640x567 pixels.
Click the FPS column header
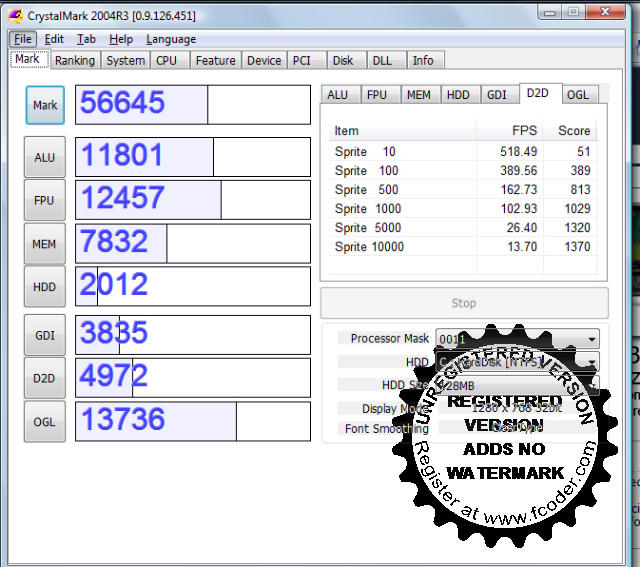click(509, 131)
